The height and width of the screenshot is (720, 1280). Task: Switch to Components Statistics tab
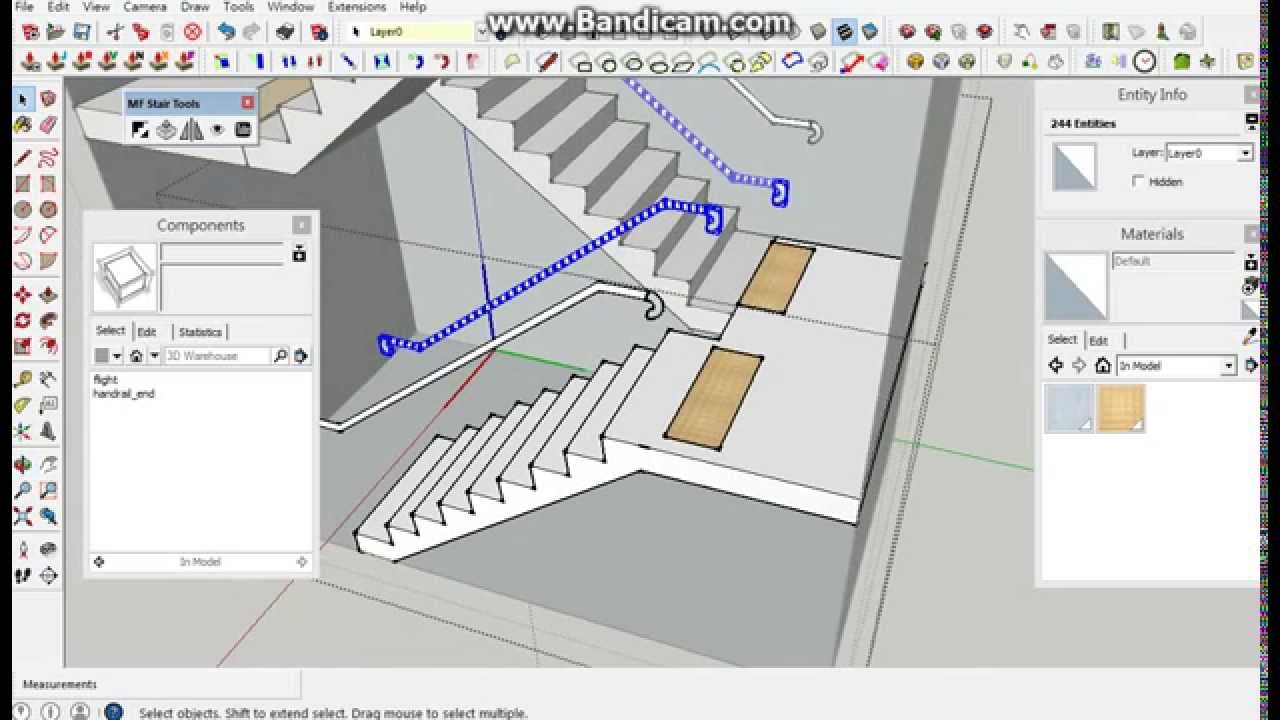(x=200, y=332)
